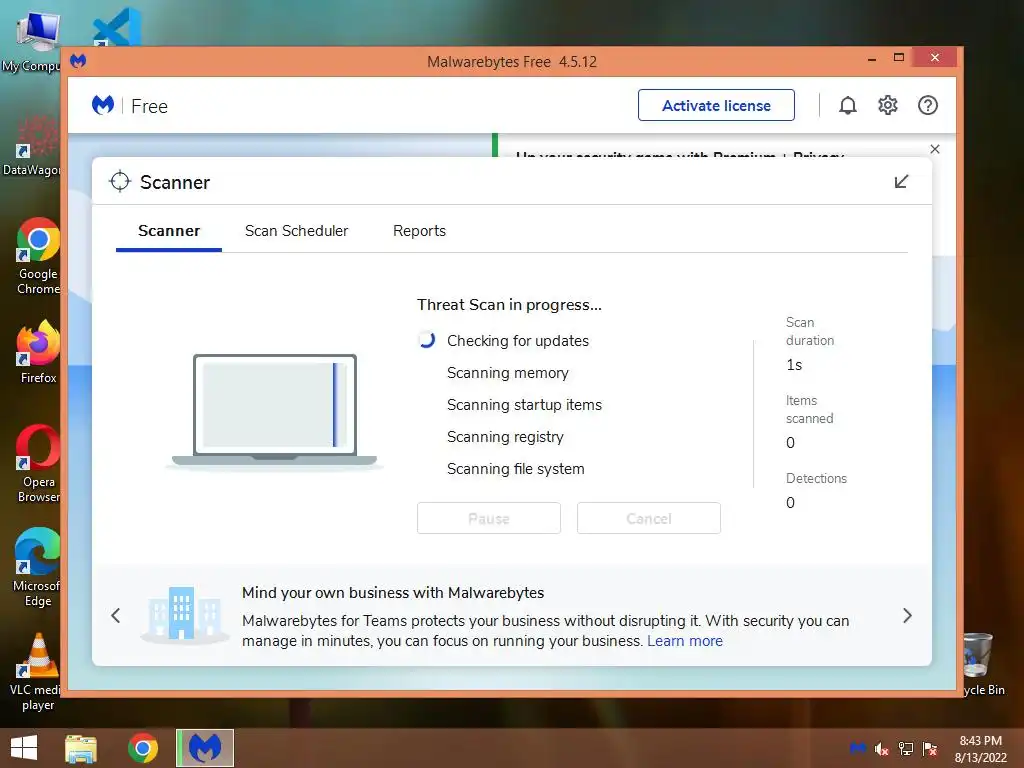Click Malwarebytes title bar logo icon
The height and width of the screenshot is (768, 1024).
(x=78, y=61)
